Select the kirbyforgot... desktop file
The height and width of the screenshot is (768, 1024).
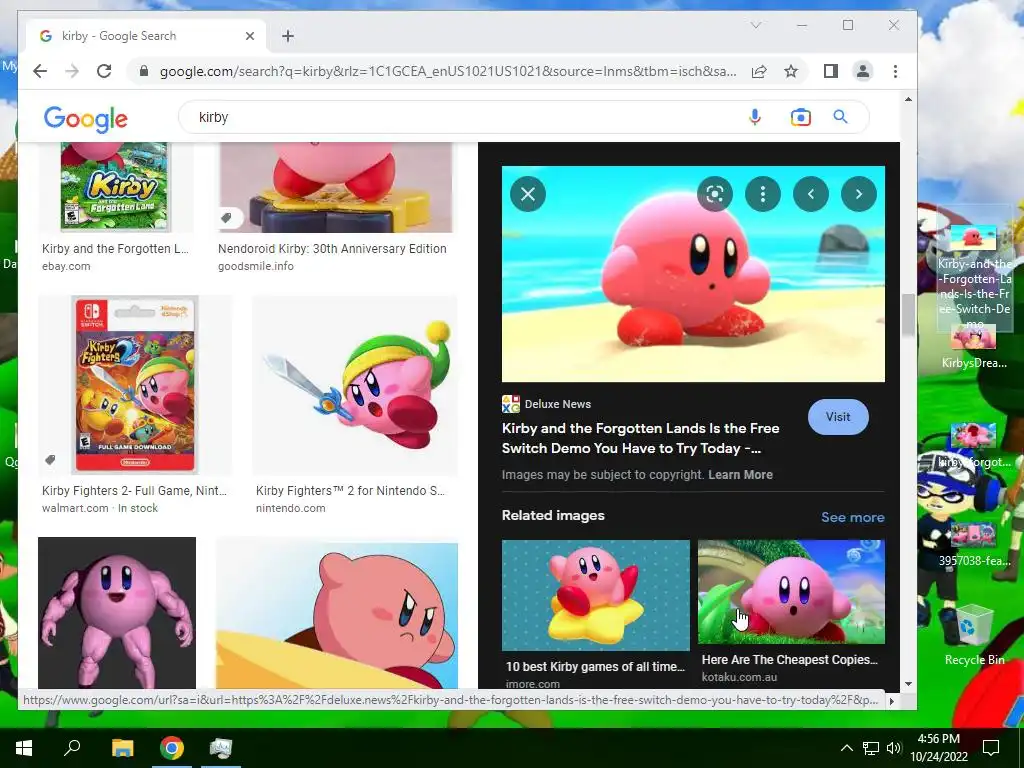974,445
